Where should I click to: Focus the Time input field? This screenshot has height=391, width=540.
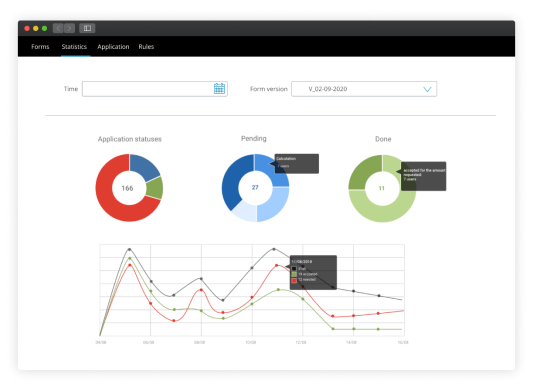[x=155, y=89]
